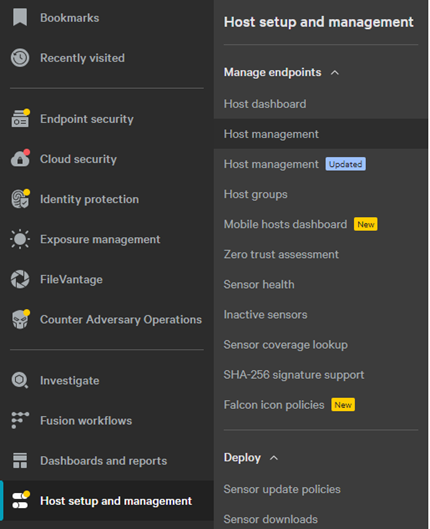Go to Sensor health page
Screen dimensions: 430x529
pyautogui.click(x=259, y=284)
